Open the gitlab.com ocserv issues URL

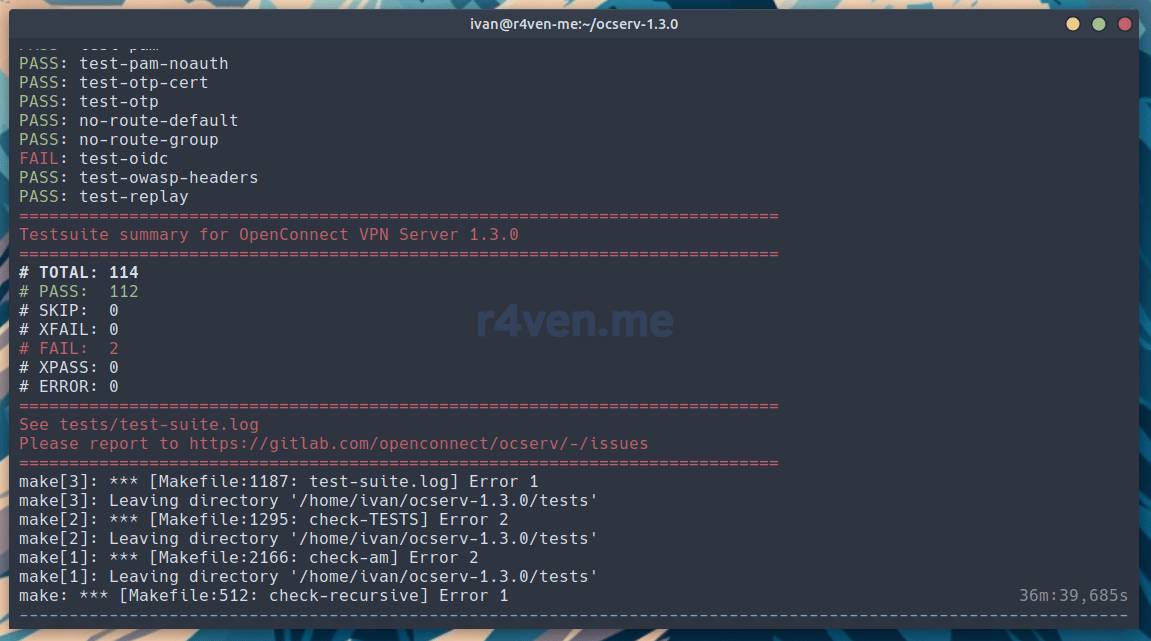pyautogui.click(x=418, y=443)
